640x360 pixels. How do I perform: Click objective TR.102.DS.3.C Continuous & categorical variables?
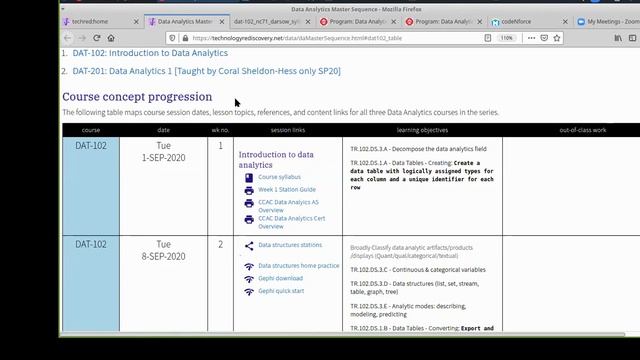[418, 270]
